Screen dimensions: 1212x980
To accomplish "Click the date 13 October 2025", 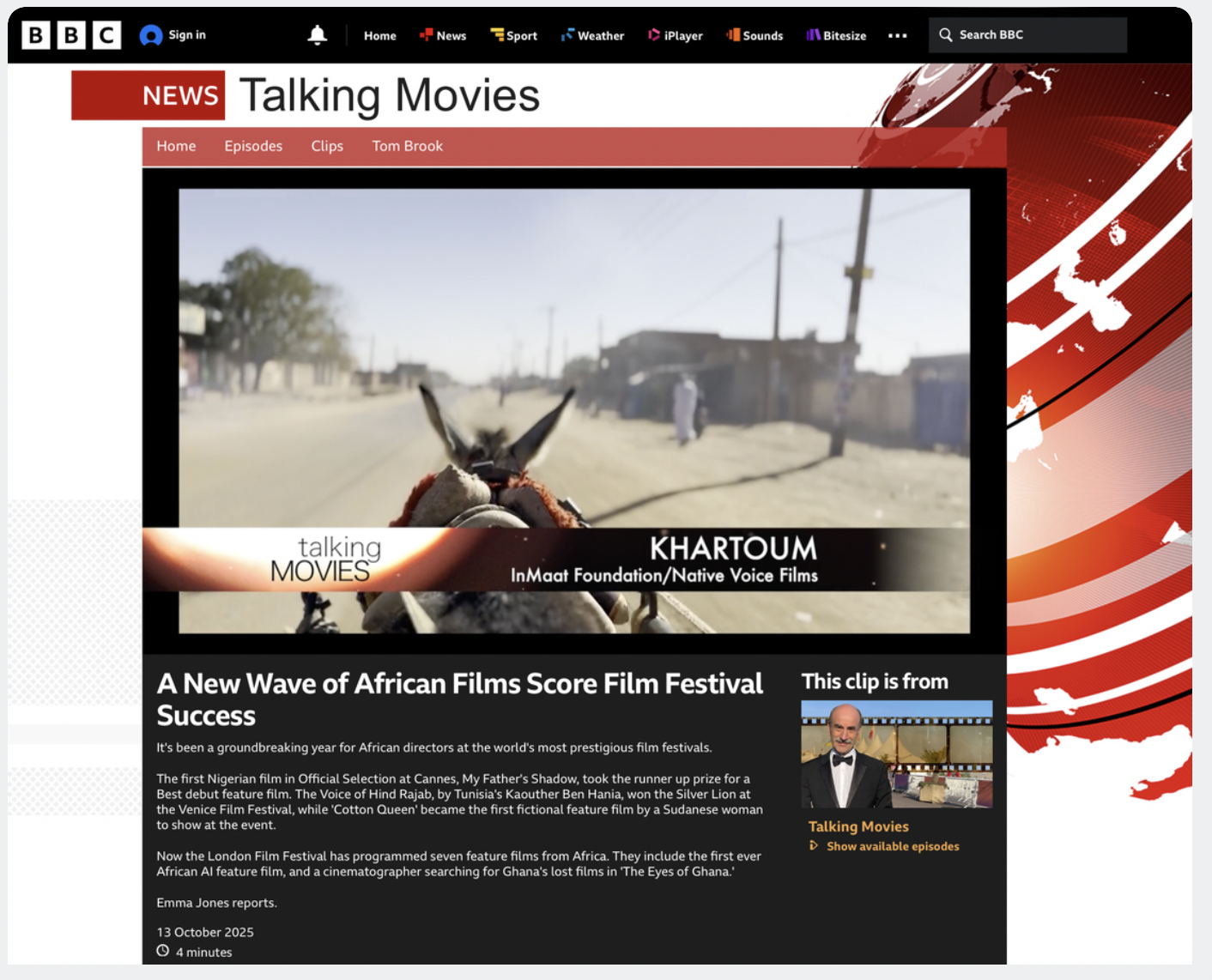I will [205, 932].
